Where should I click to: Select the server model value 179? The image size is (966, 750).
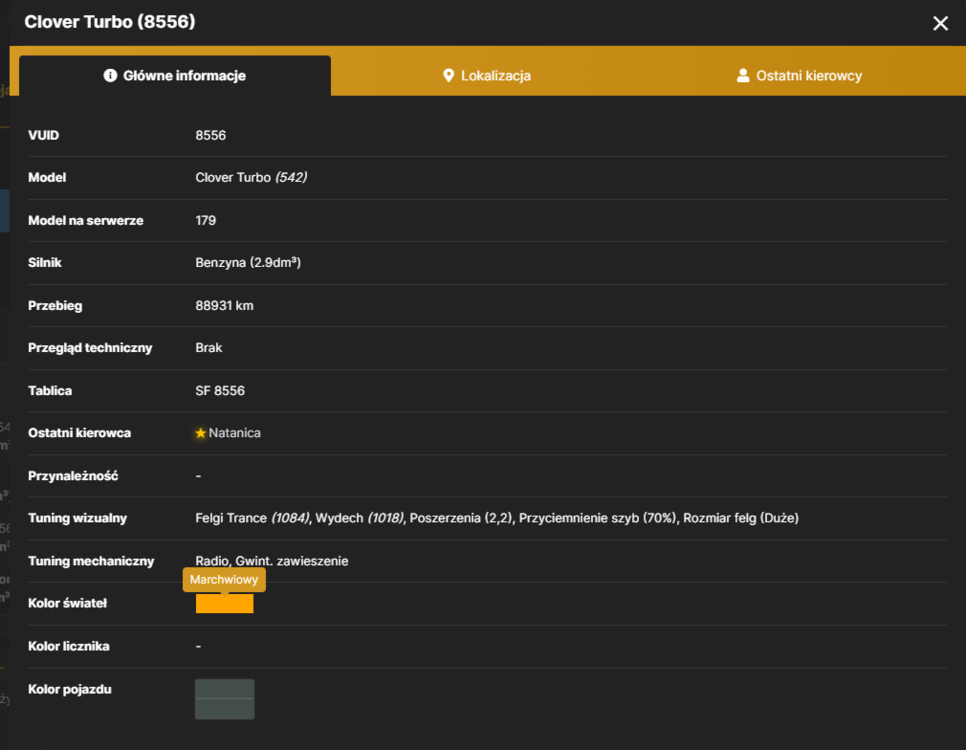(x=206, y=221)
